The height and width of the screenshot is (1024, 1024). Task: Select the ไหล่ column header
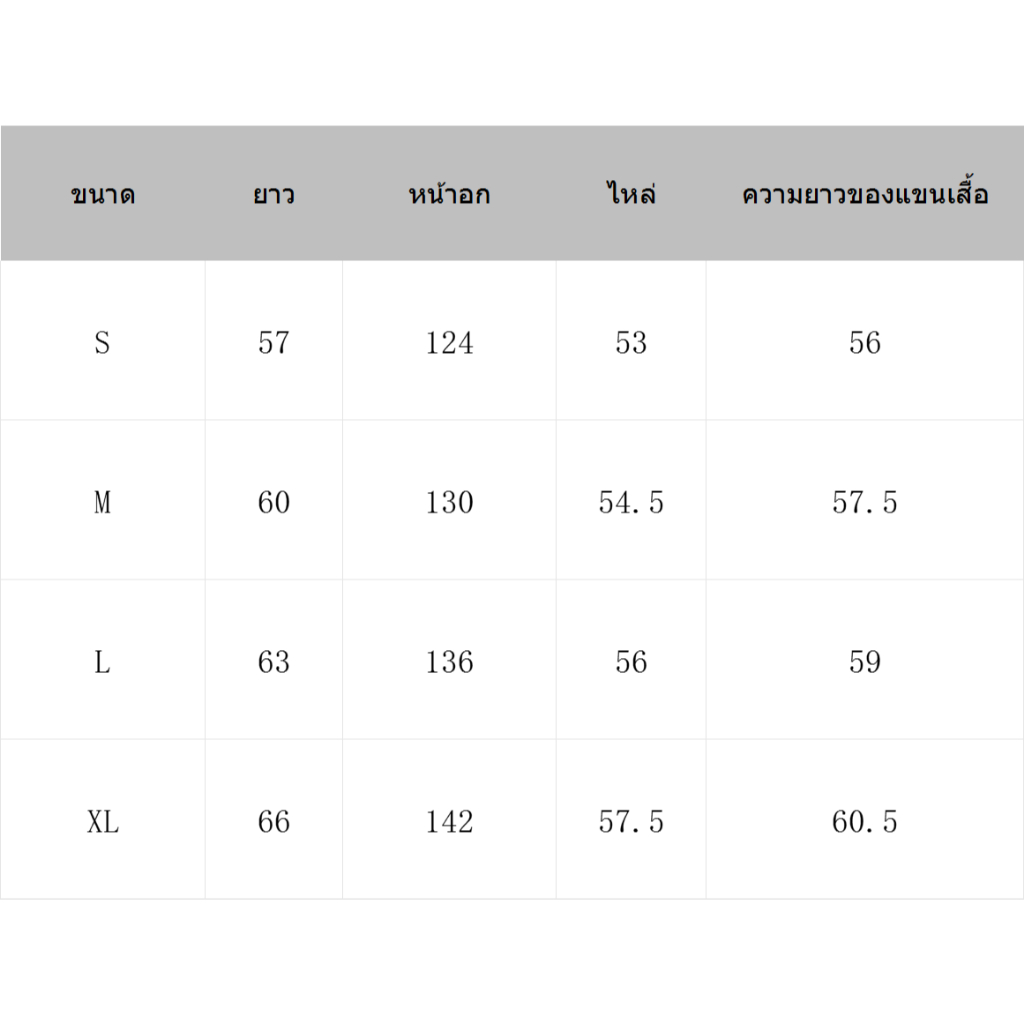pos(631,195)
